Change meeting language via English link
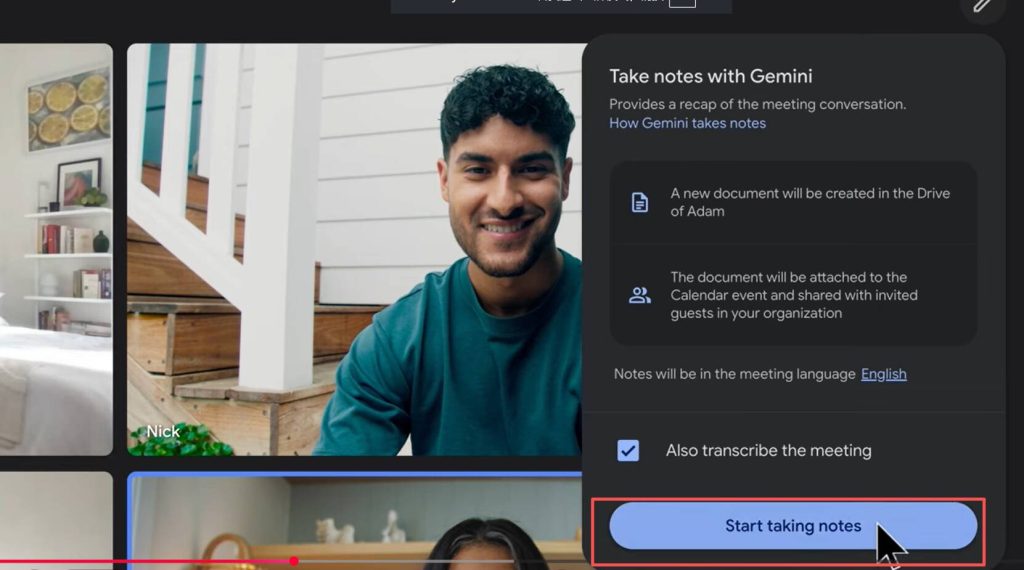 click(883, 374)
